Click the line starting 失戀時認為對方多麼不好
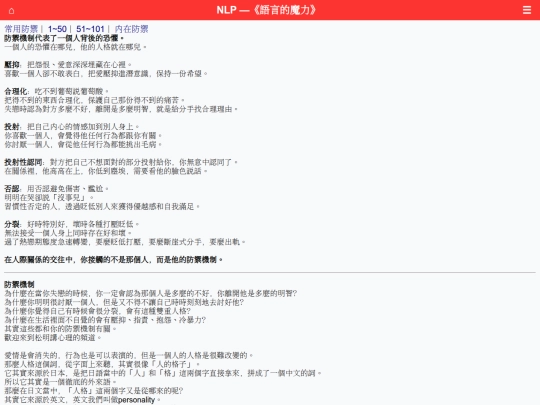The width and height of the screenshot is (540, 405). coord(121,109)
